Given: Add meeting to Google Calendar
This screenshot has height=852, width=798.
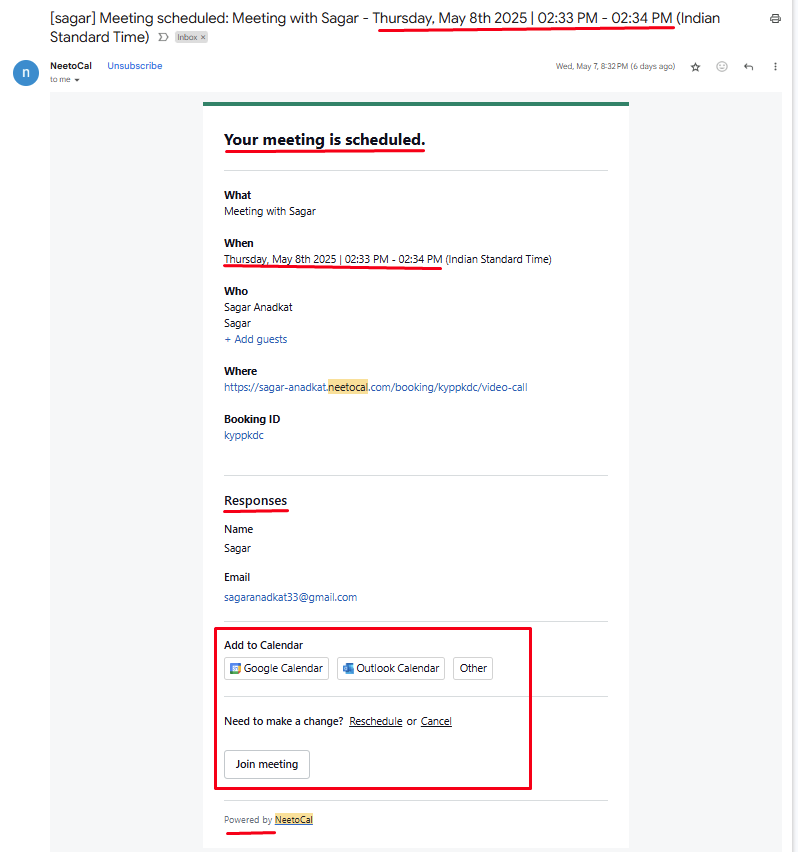Looking at the screenshot, I should point(276,668).
